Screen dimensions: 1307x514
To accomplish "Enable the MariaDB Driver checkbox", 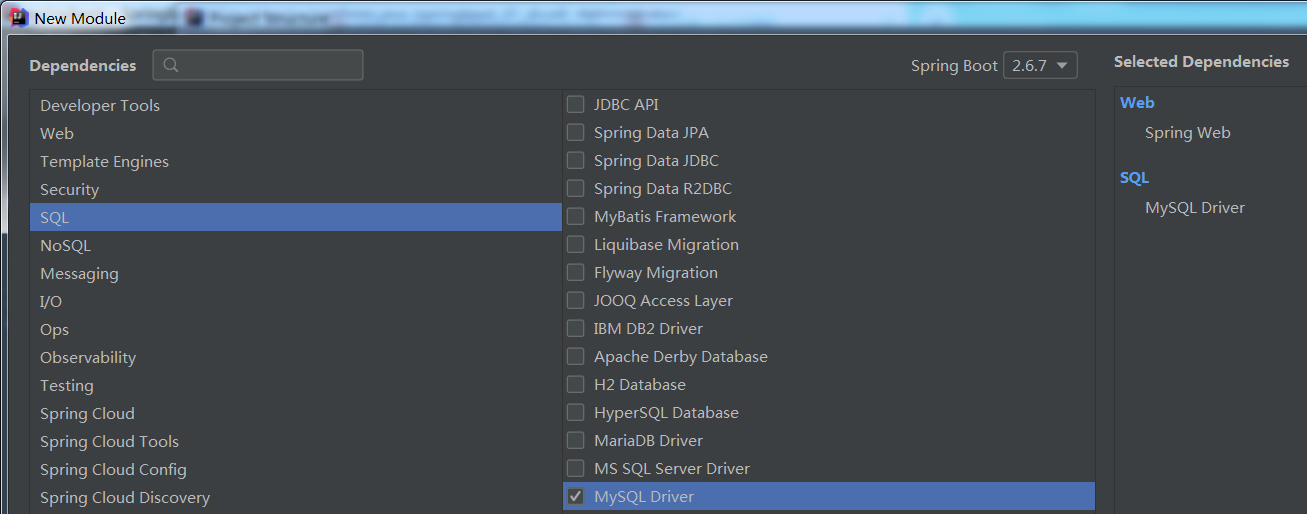I will (x=575, y=440).
